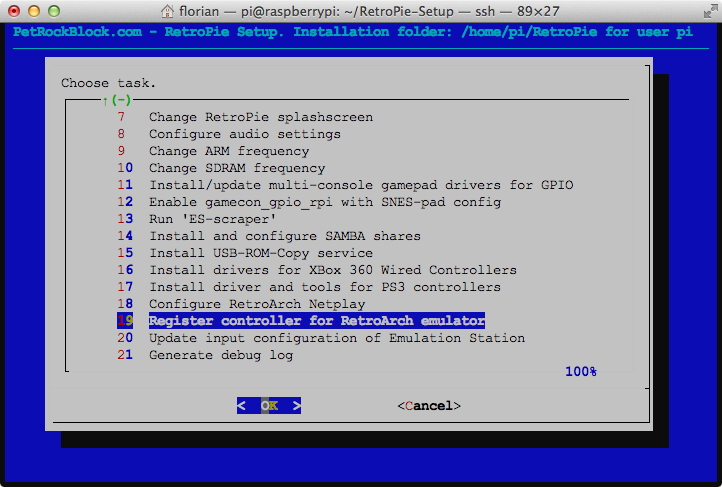Click the home folder icon in title bar
The image size is (722, 487).
tap(167, 11)
